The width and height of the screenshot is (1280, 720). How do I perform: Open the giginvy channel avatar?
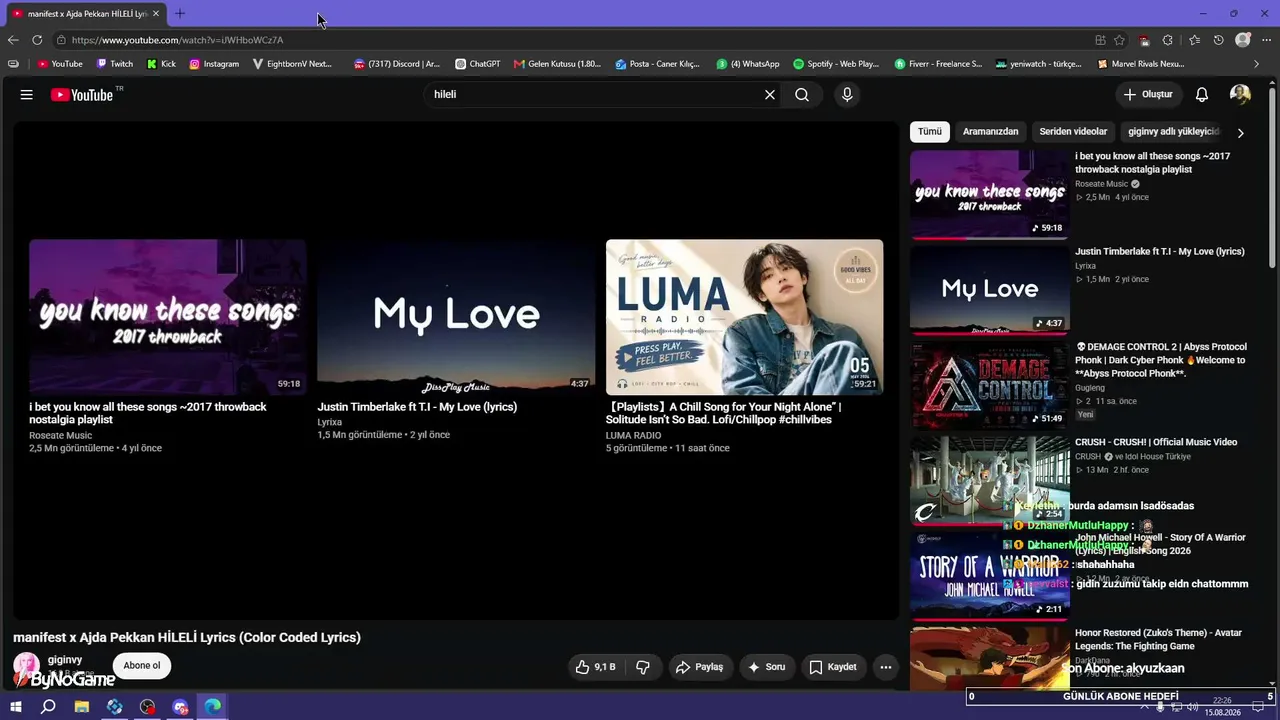coord(26,666)
